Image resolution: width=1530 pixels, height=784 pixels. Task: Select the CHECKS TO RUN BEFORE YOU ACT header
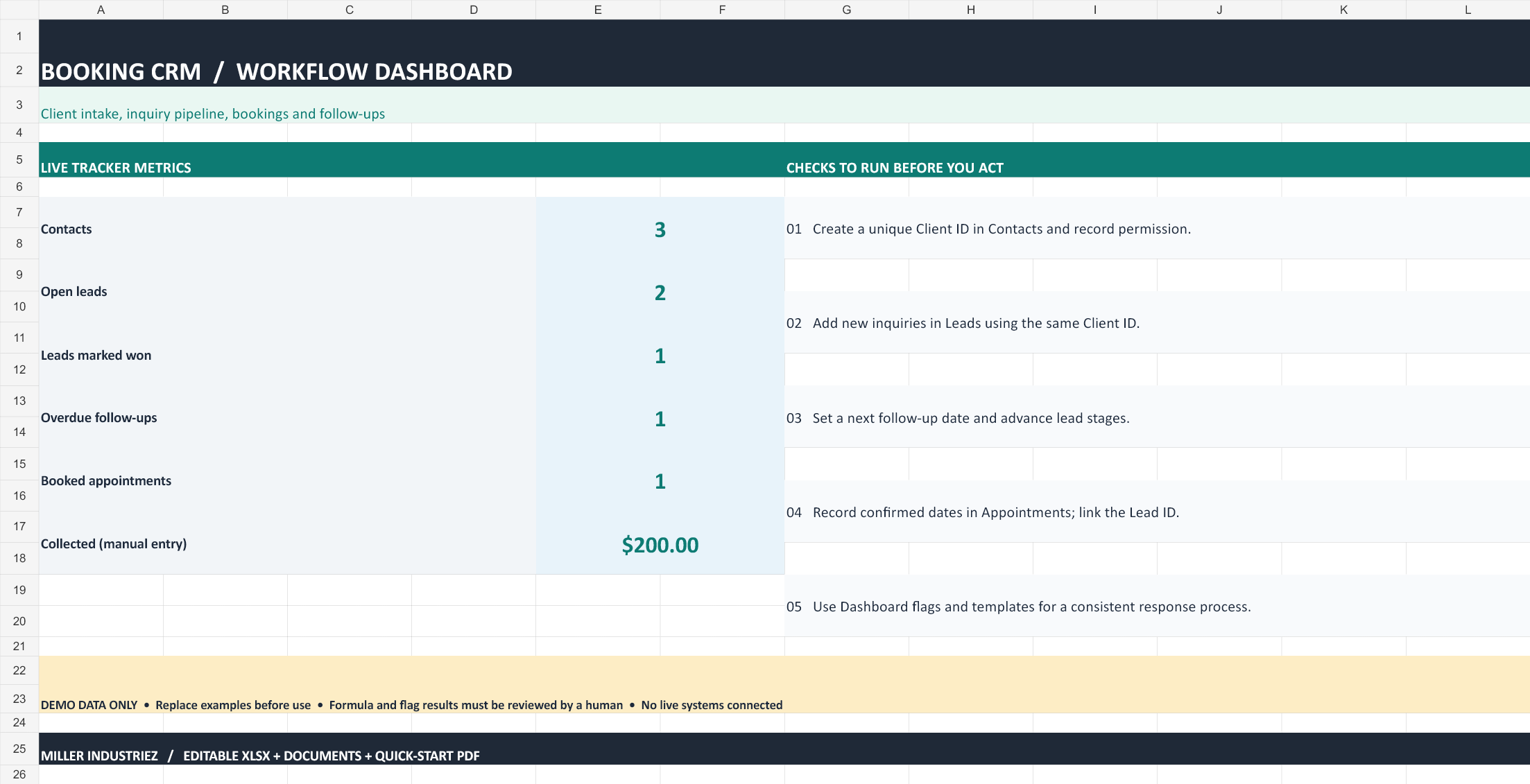[895, 168]
